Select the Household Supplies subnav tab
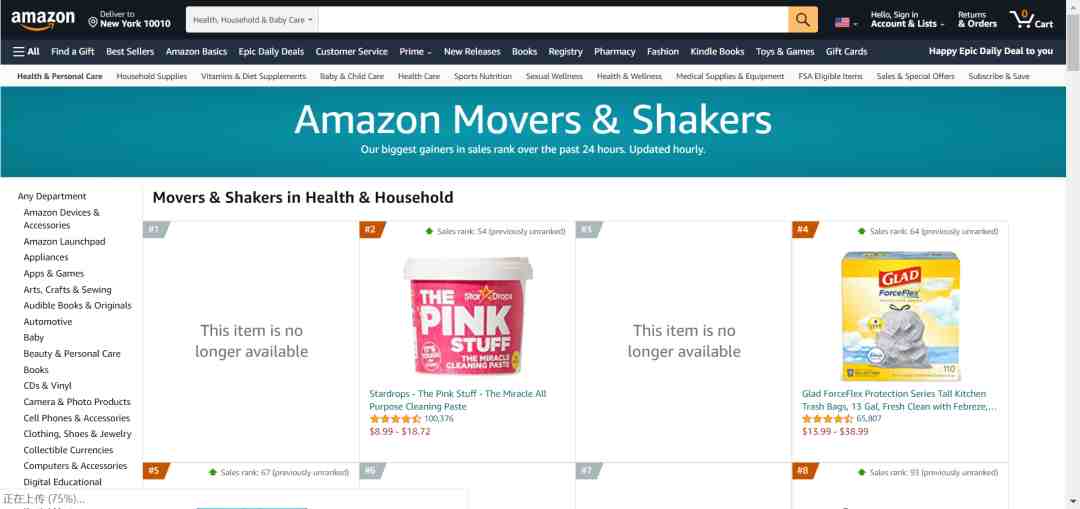This screenshot has height=509, width=1080. tap(152, 76)
